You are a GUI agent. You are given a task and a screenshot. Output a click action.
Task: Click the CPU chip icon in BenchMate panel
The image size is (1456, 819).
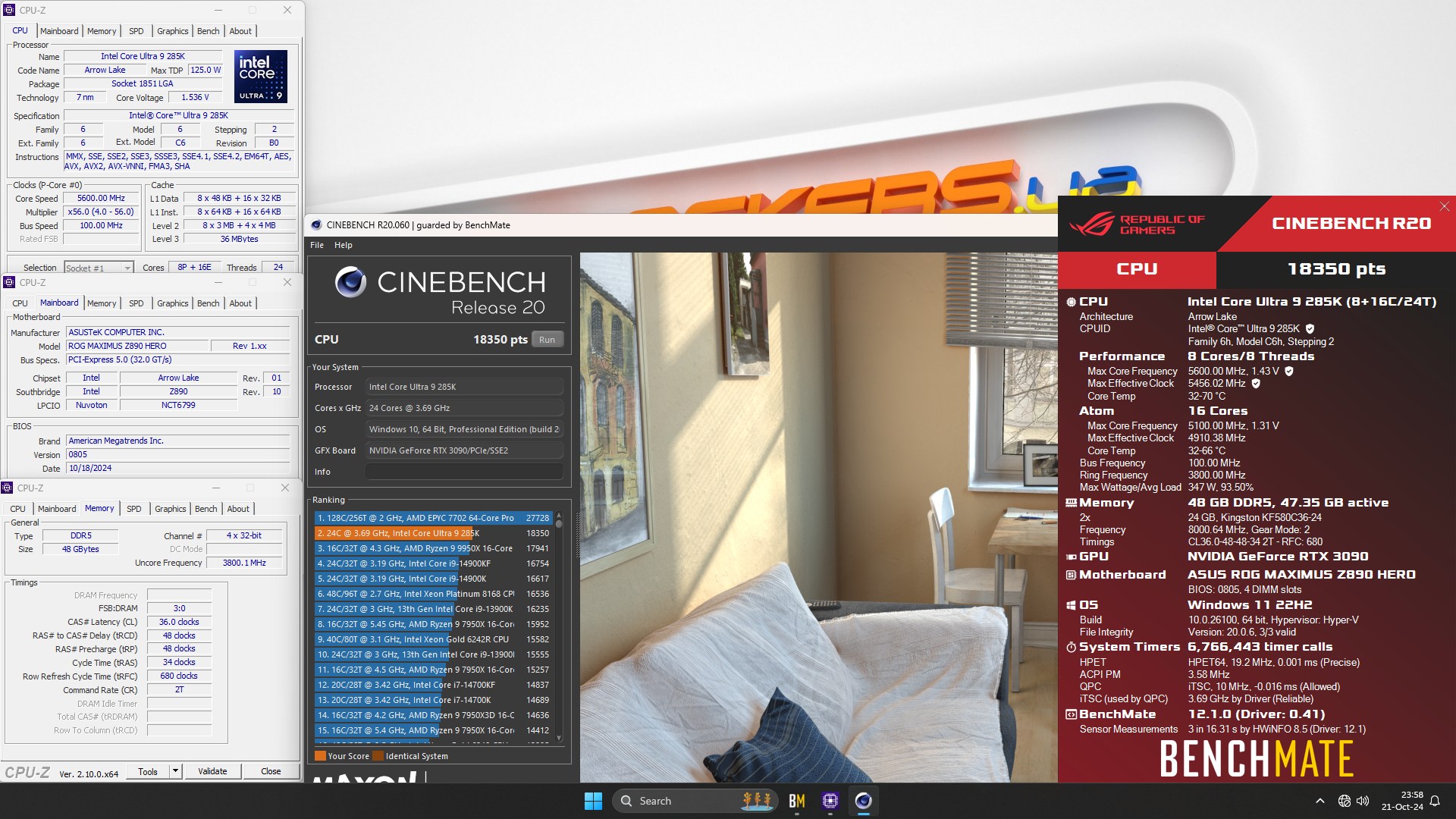tap(1071, 302)
